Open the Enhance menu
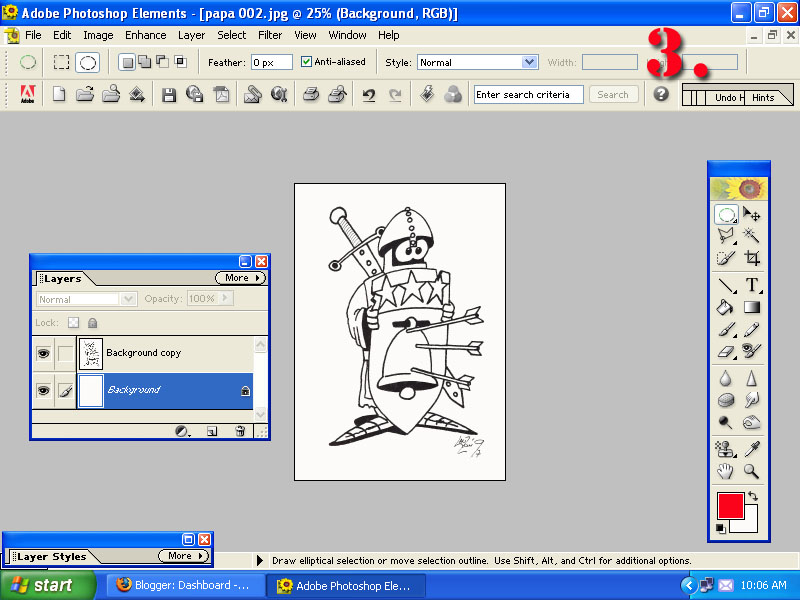This screenshot has width=800, height=600. pyautogui.click(x=145, y=35)
